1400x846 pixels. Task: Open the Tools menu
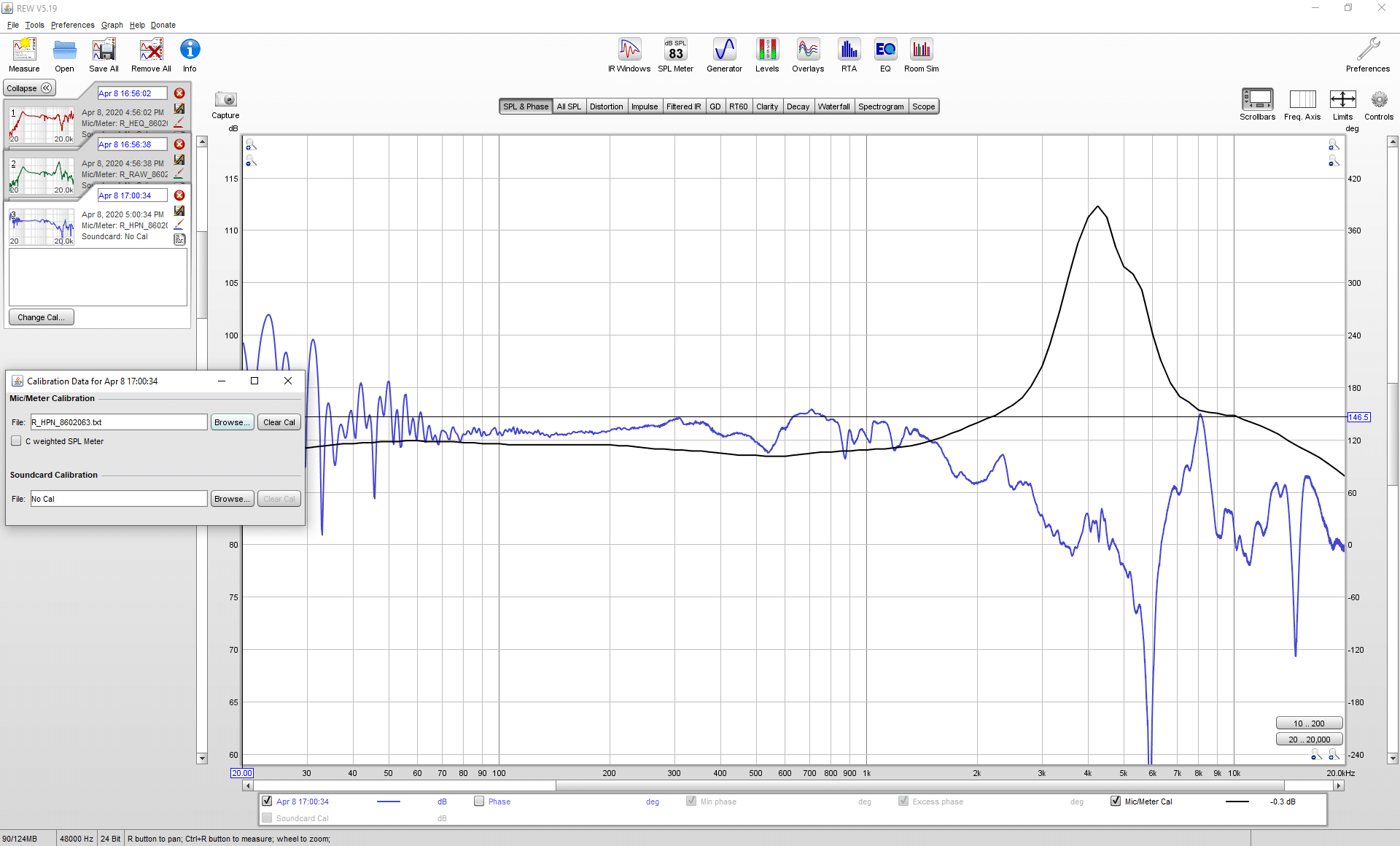click(34, 25)
